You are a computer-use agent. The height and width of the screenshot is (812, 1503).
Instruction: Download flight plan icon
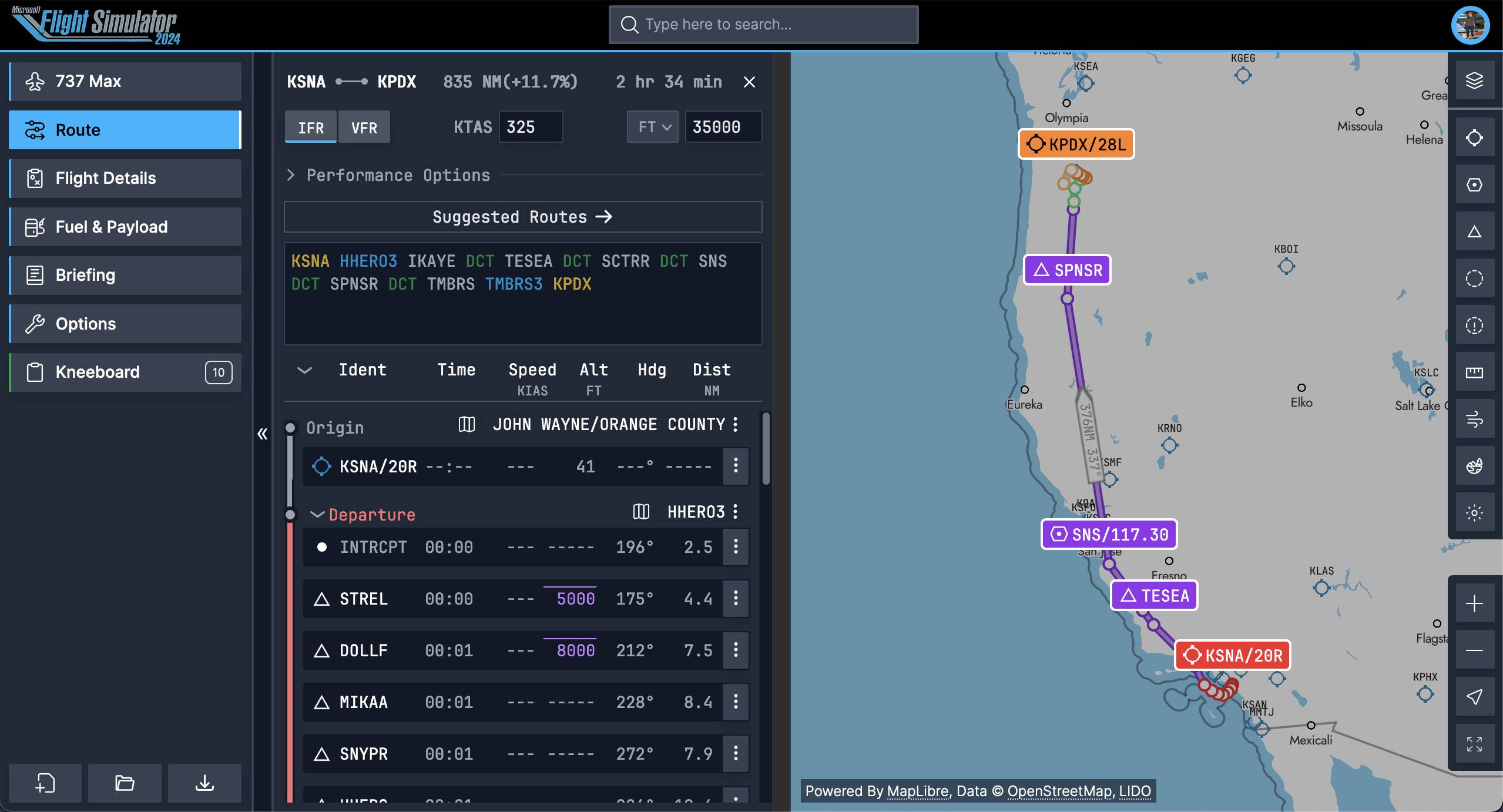(204, 783)
